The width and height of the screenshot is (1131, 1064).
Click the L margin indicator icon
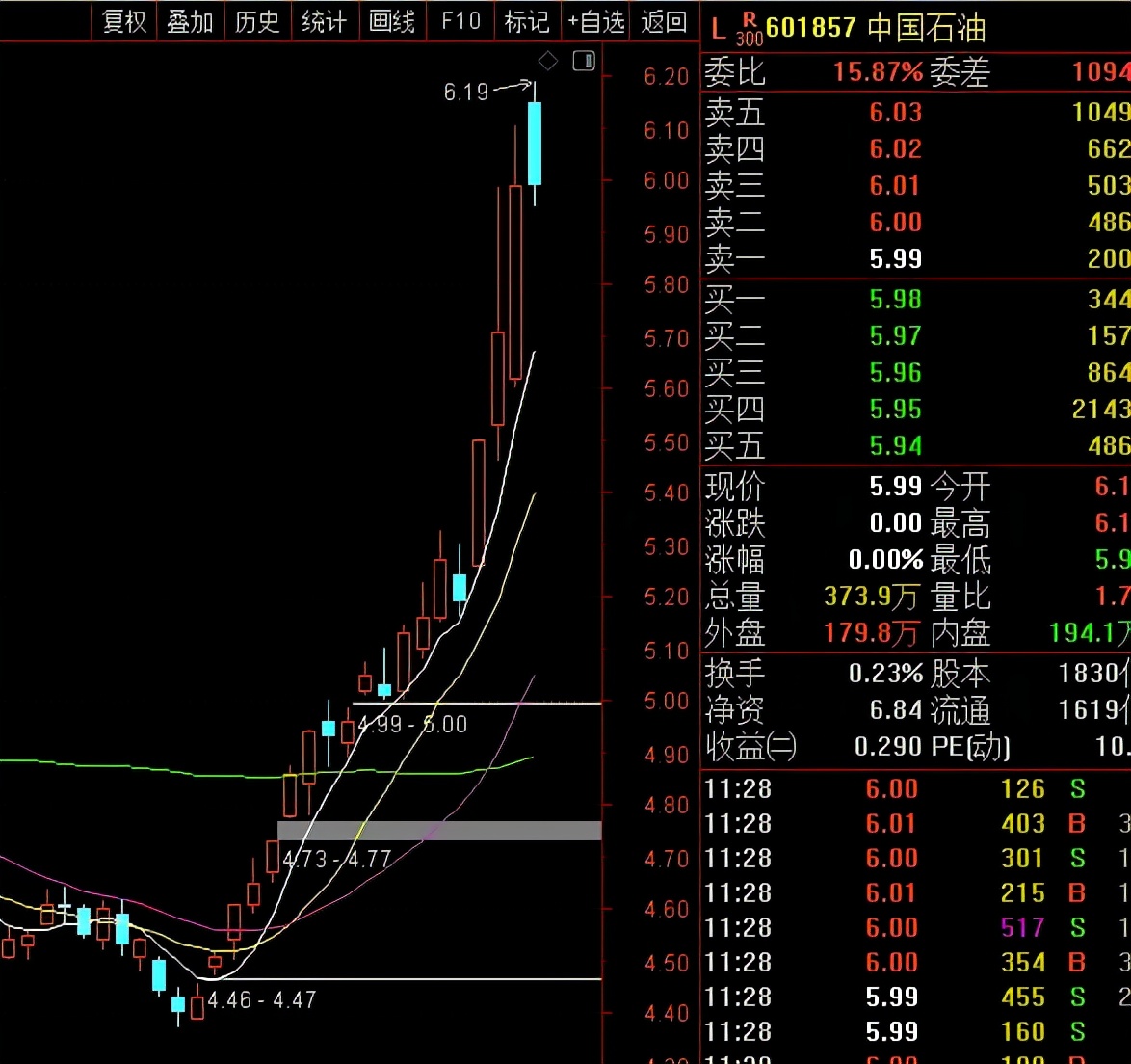(718, 30)
